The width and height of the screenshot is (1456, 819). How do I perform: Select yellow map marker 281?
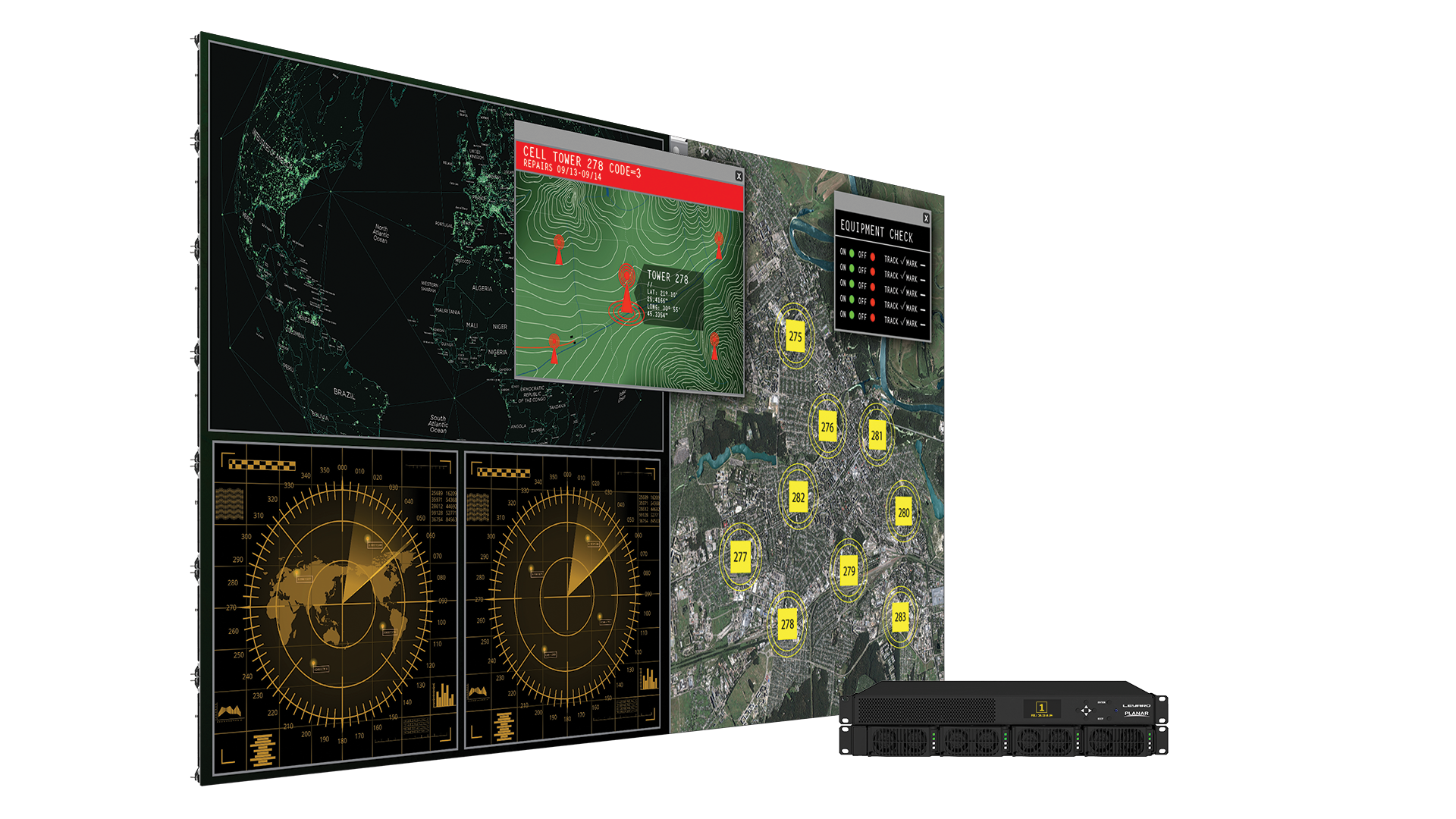tap(877, 435)
